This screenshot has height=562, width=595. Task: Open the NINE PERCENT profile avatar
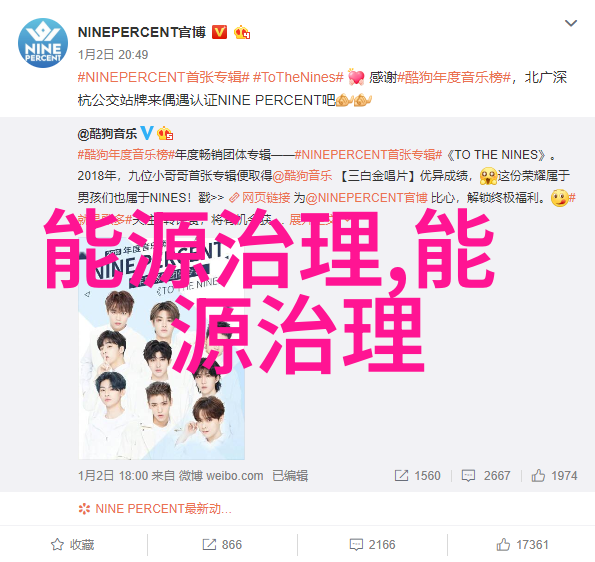point(43,43)
